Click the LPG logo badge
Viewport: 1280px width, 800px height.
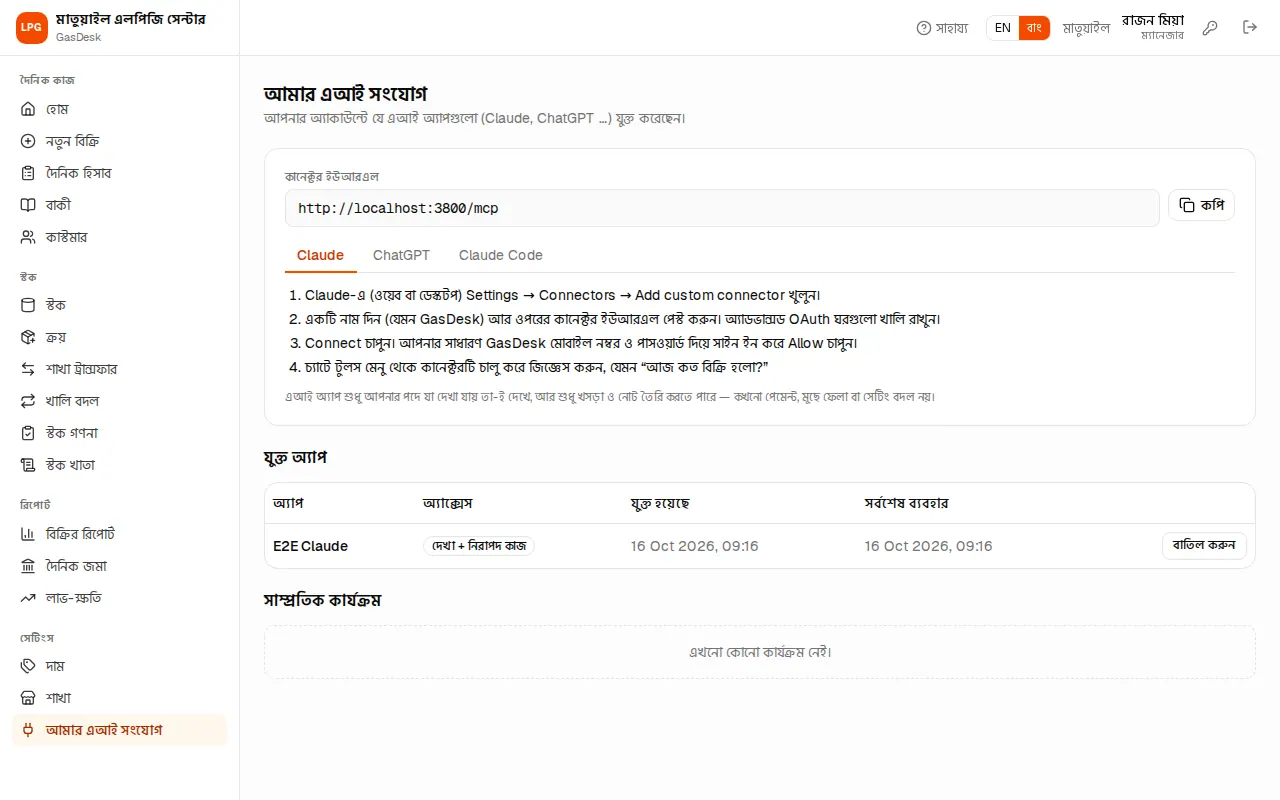click(x=32, y=28)
